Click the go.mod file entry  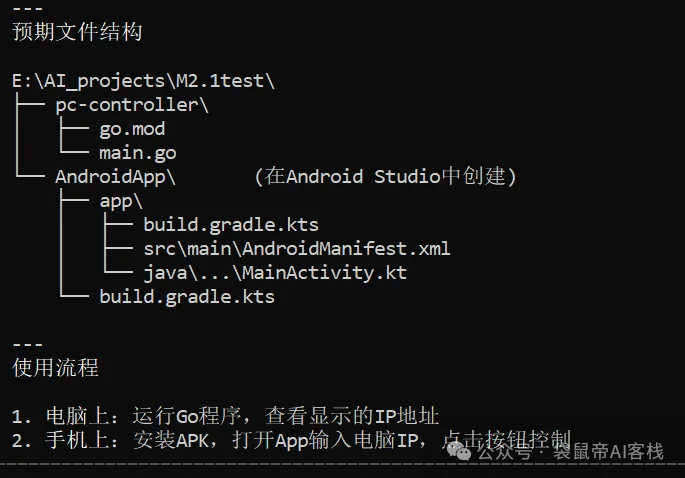[132, 129]
